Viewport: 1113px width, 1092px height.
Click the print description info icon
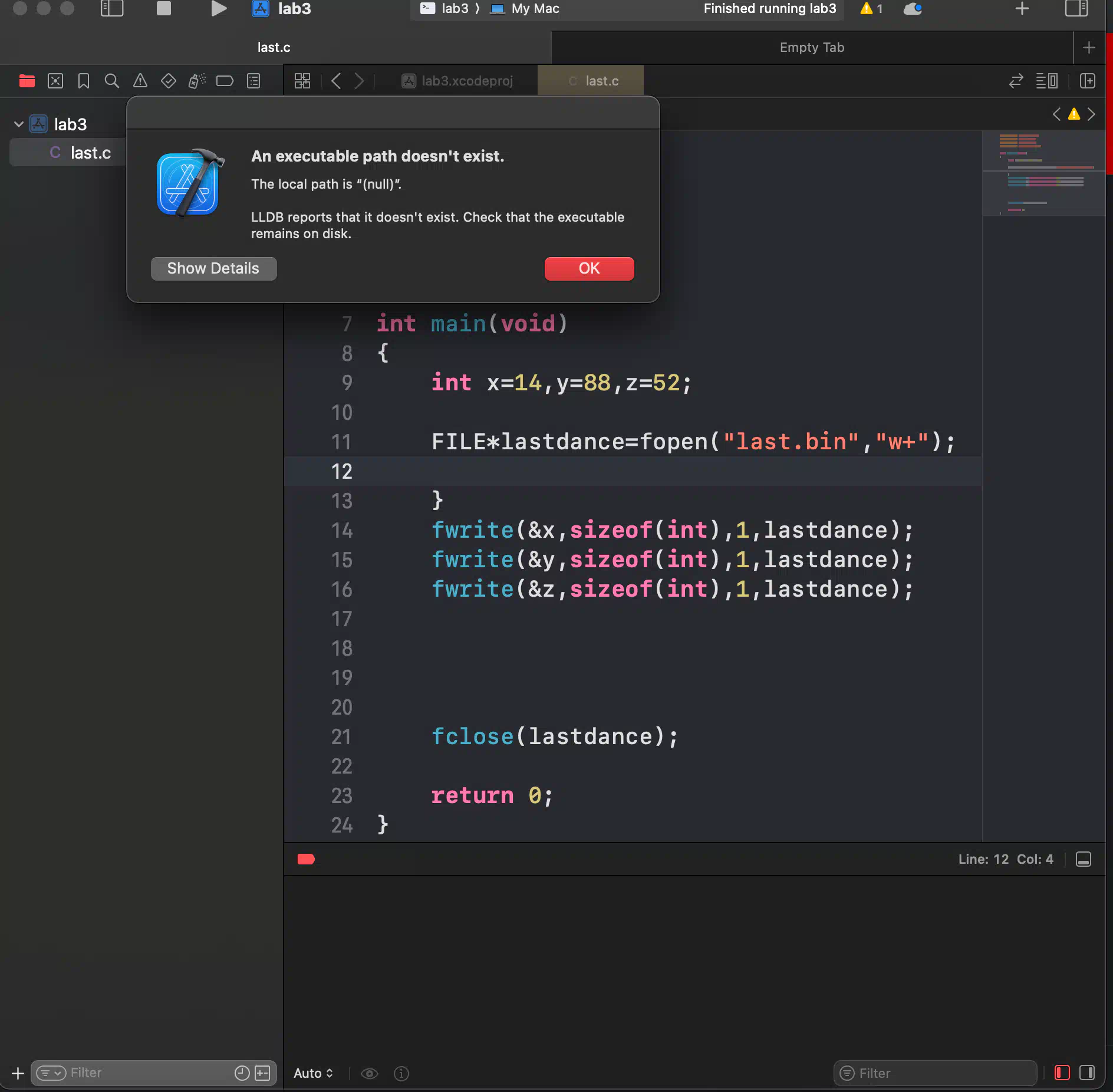tap(401, 1074)
